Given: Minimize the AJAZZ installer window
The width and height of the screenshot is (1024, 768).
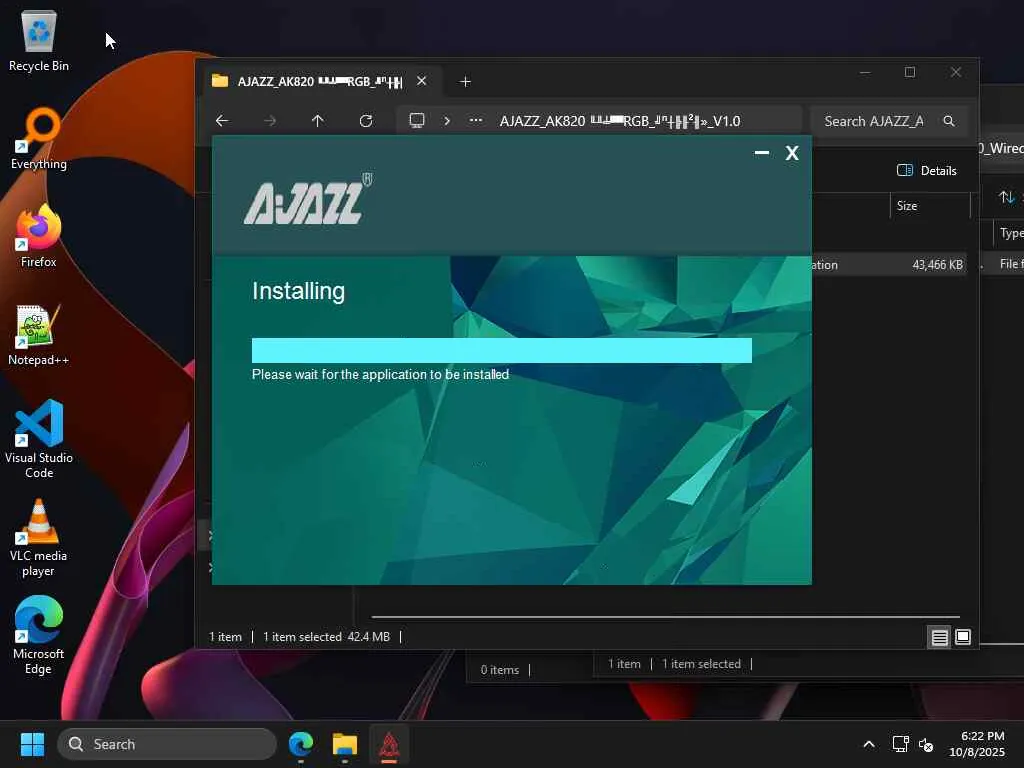Looking at the screenshot, I should (761, 153).
